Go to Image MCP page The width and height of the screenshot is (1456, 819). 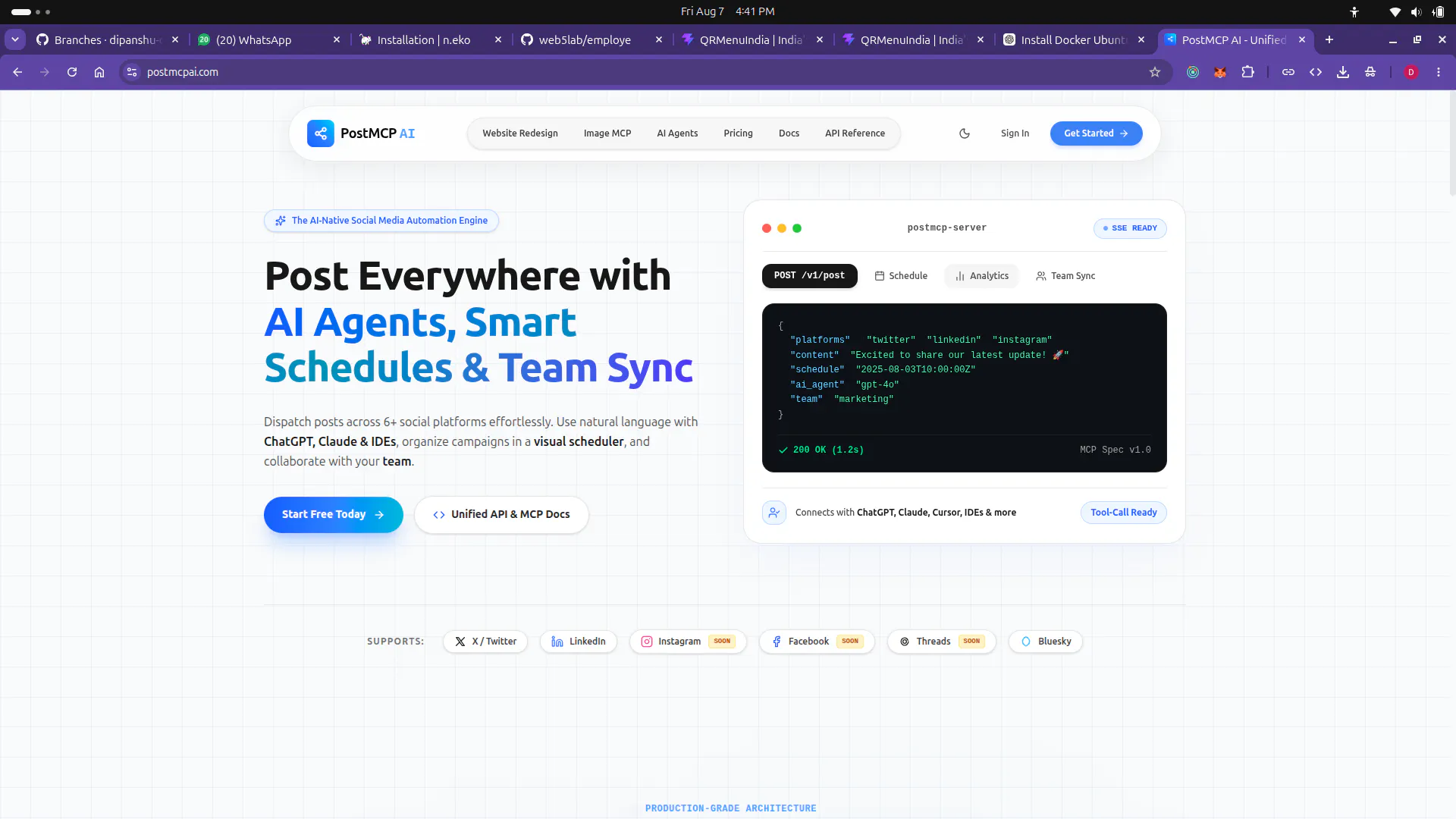[x=607, y=133]
